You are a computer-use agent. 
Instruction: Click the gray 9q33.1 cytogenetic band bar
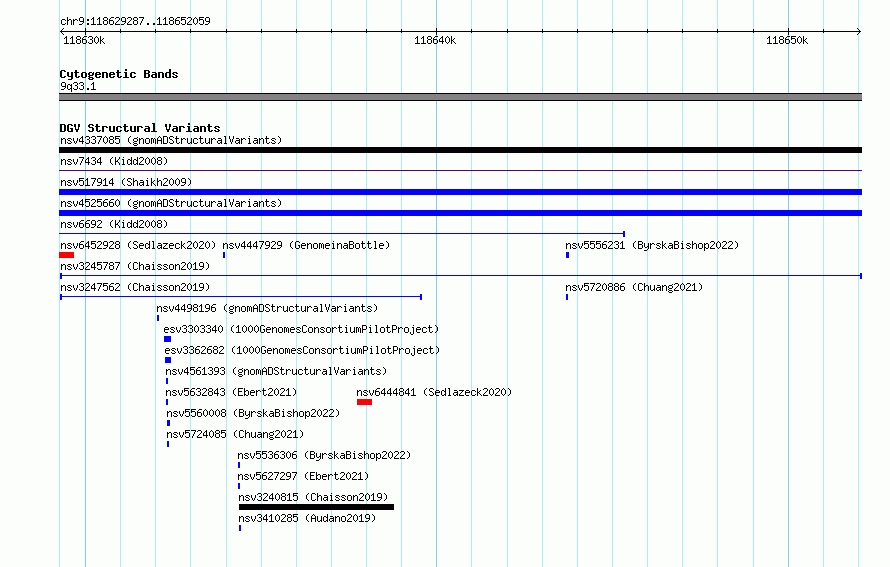click(460, 97)
